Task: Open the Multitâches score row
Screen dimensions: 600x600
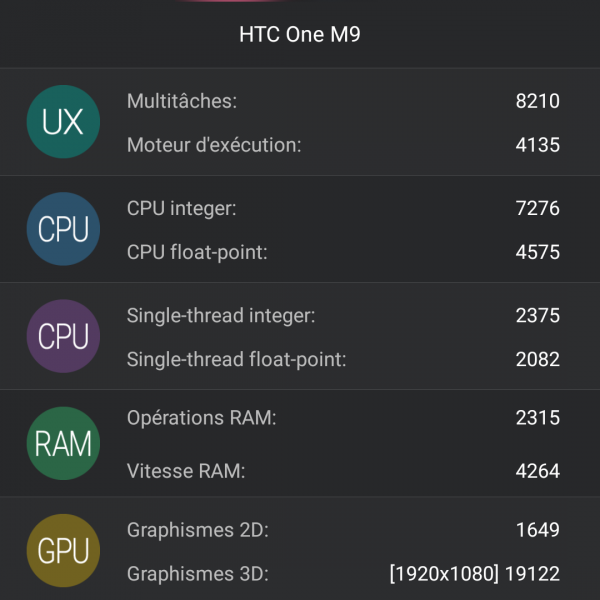Action: (182, 101)
